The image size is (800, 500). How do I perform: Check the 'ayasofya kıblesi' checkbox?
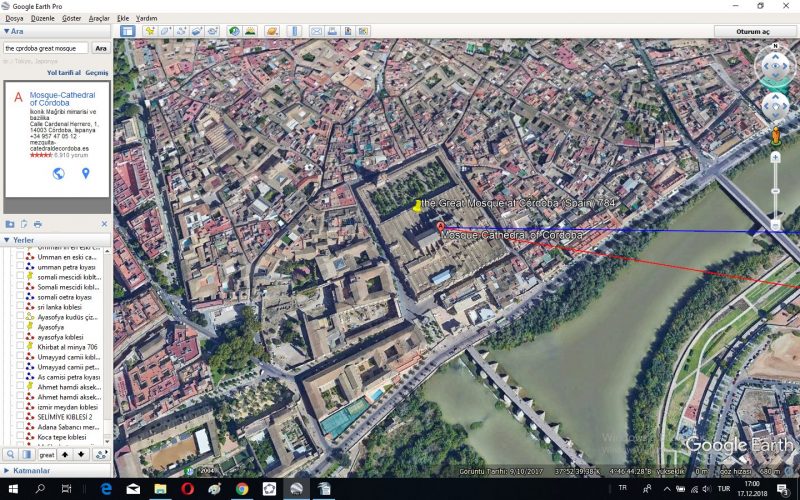pos(20,337)
